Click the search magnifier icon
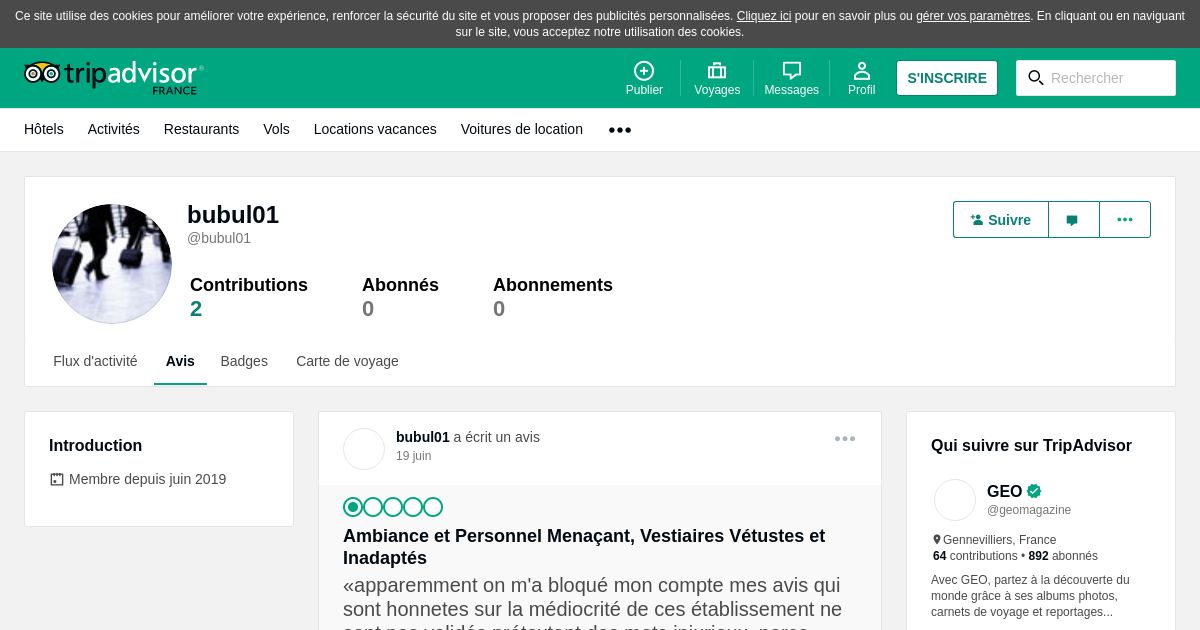This screenshot has height=630, width=1200. point(1036,78)
